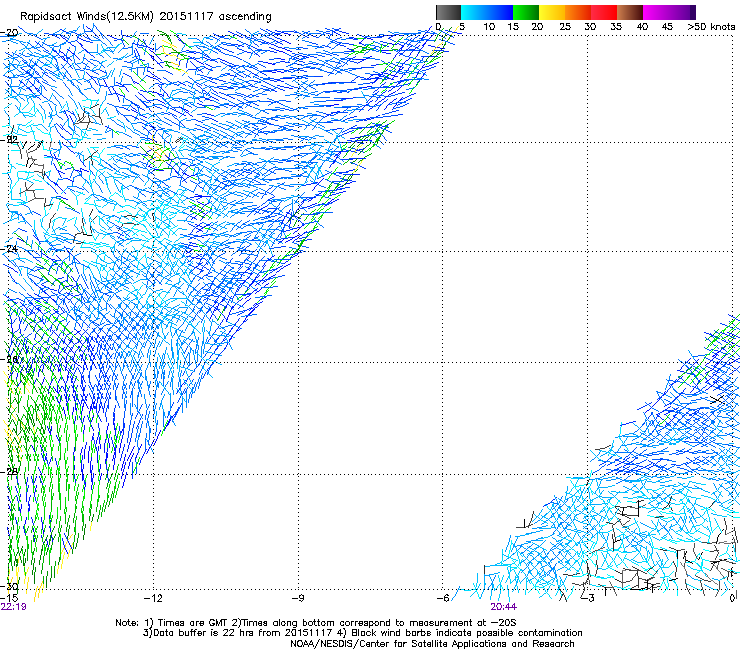Screen dimensions: 740x650
Task: Click the '-15' longitude axis label
Action: pos(9,598)
